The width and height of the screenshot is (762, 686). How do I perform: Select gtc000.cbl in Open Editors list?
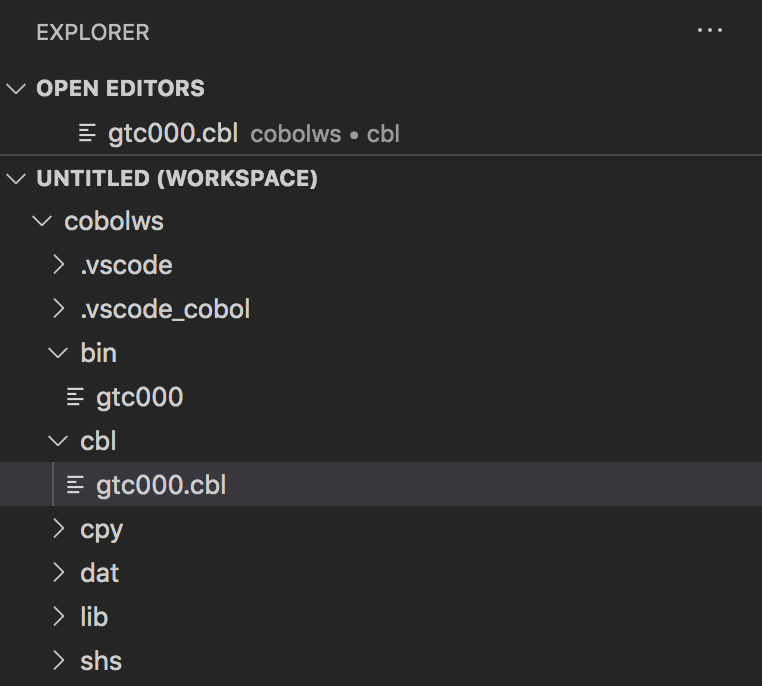381,133
